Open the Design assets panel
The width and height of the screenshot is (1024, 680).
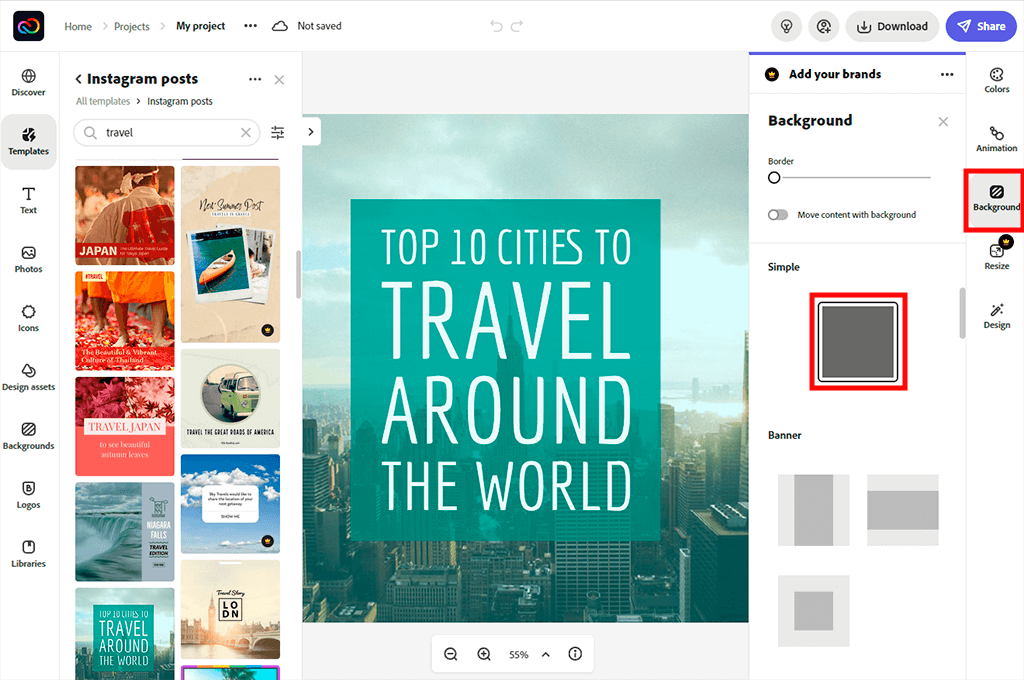28,377
